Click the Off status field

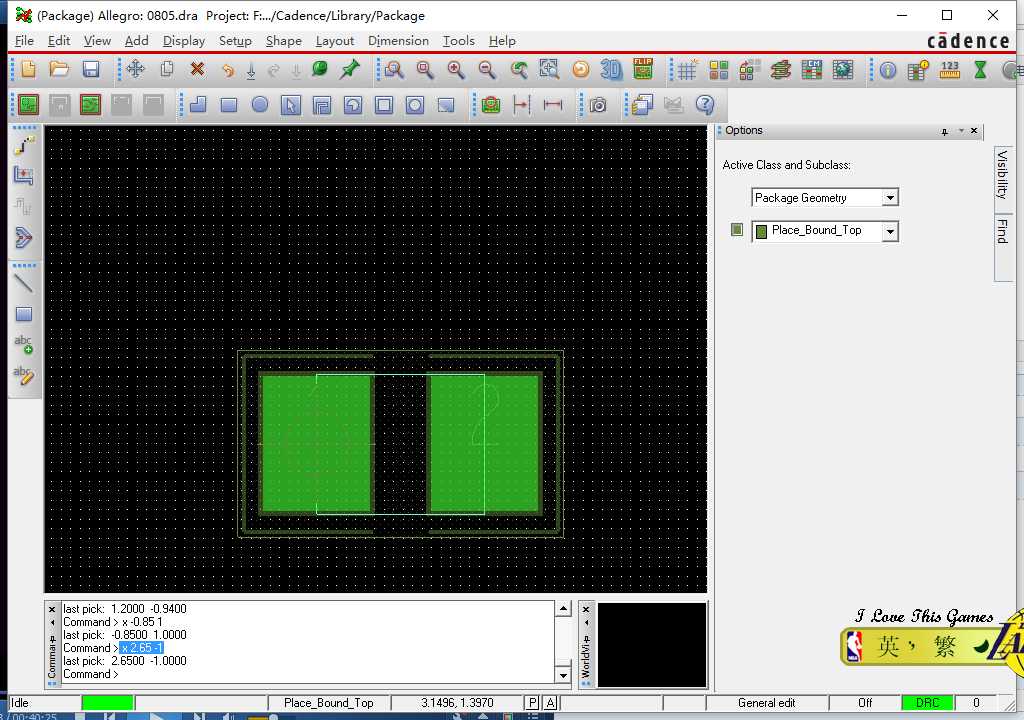(865, 703)
